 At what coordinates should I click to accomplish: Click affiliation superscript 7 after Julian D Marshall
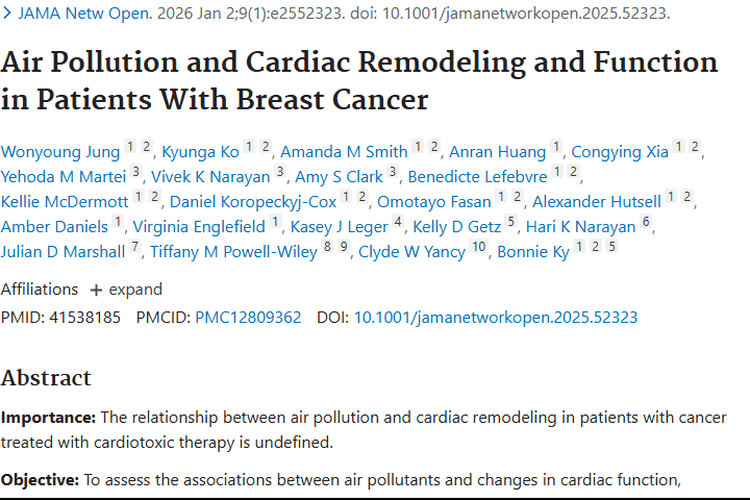(135, 247)
